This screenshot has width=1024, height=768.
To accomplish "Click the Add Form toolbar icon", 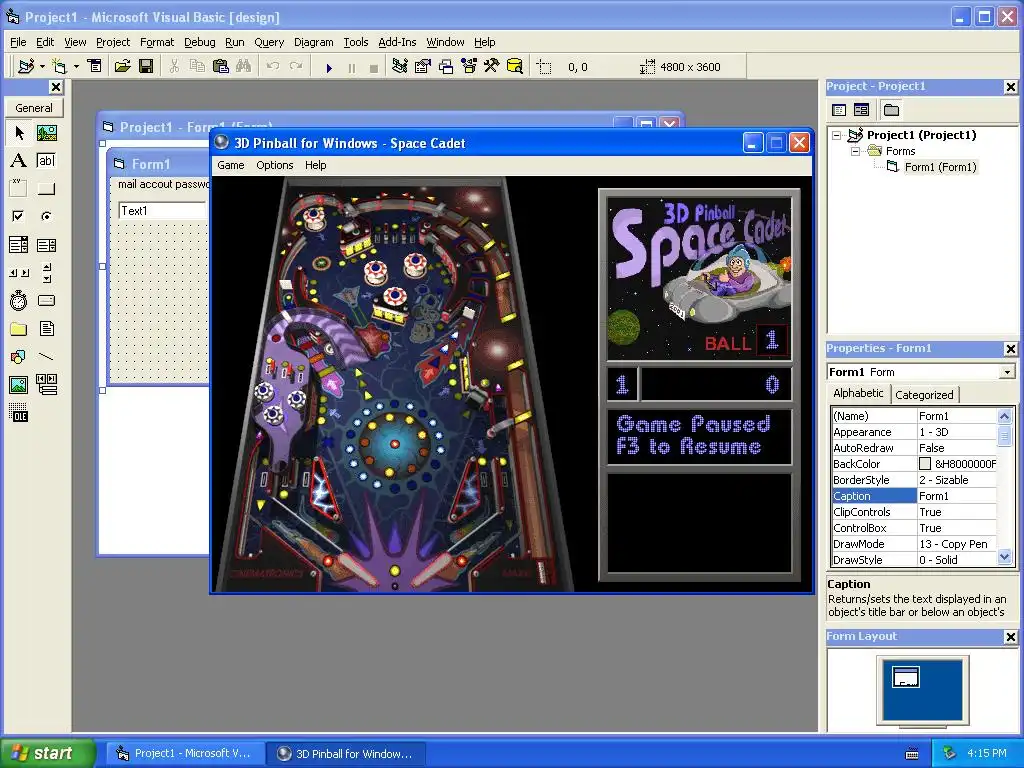I will [59, 66].
